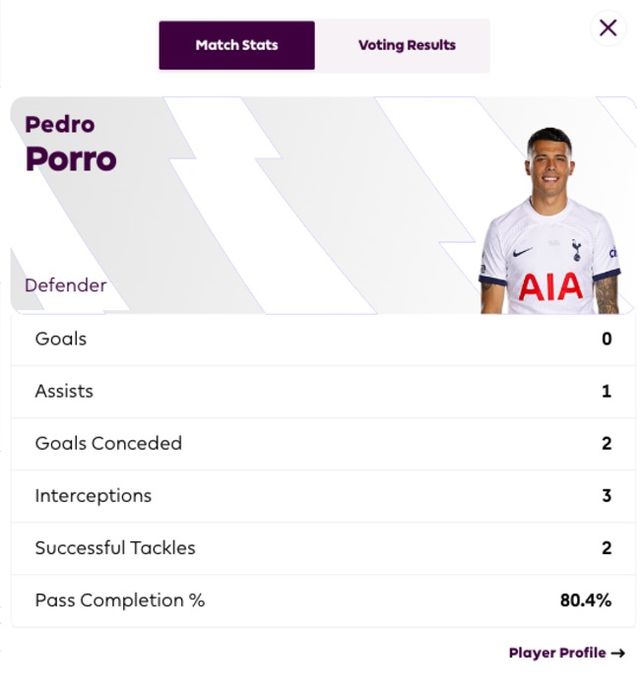640x690 pixels.
Task: Click the arrow beside Player Profile
Action: (x=618, y=653)
